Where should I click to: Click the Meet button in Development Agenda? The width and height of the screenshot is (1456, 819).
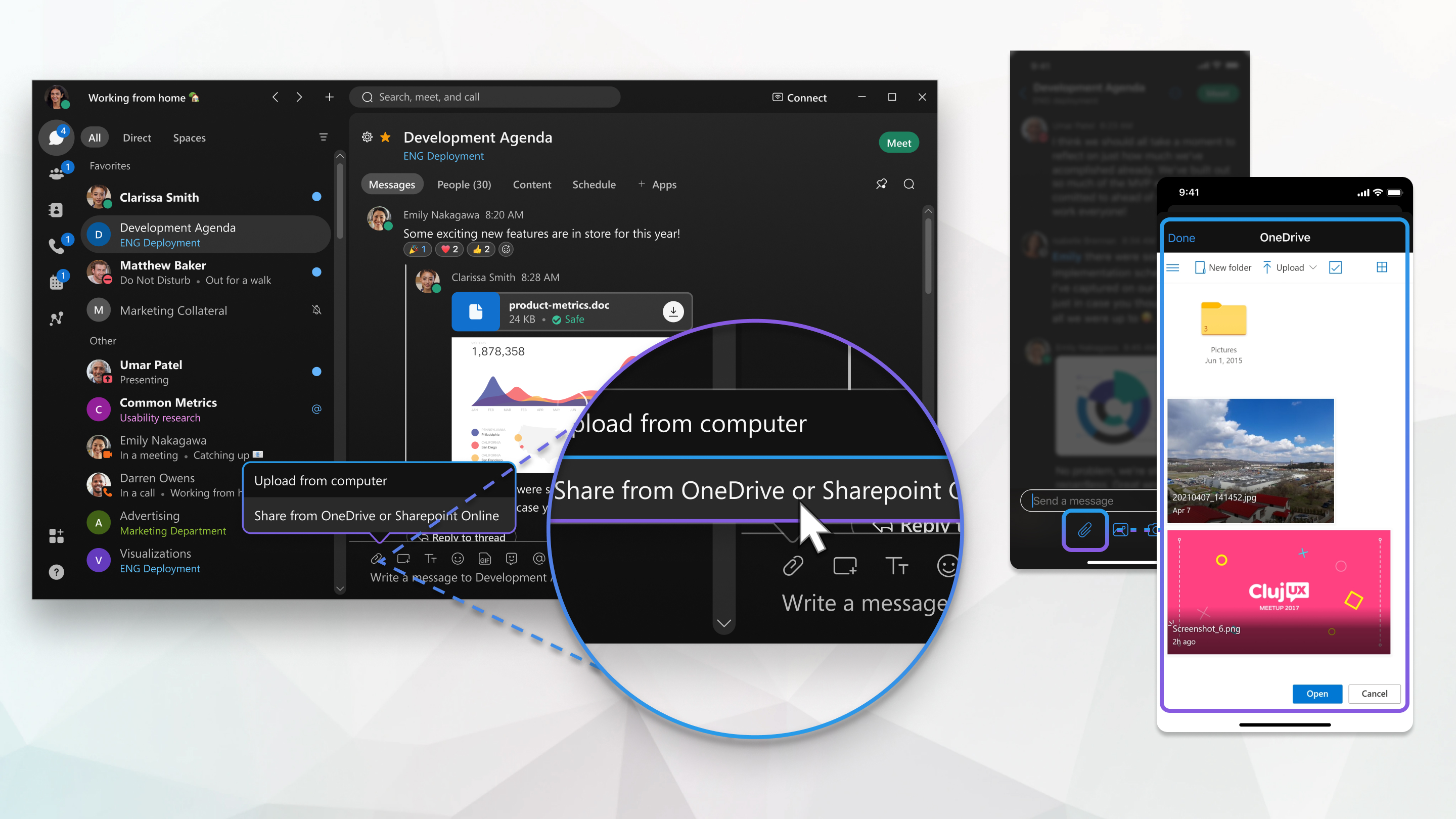[x=898, y=143]
